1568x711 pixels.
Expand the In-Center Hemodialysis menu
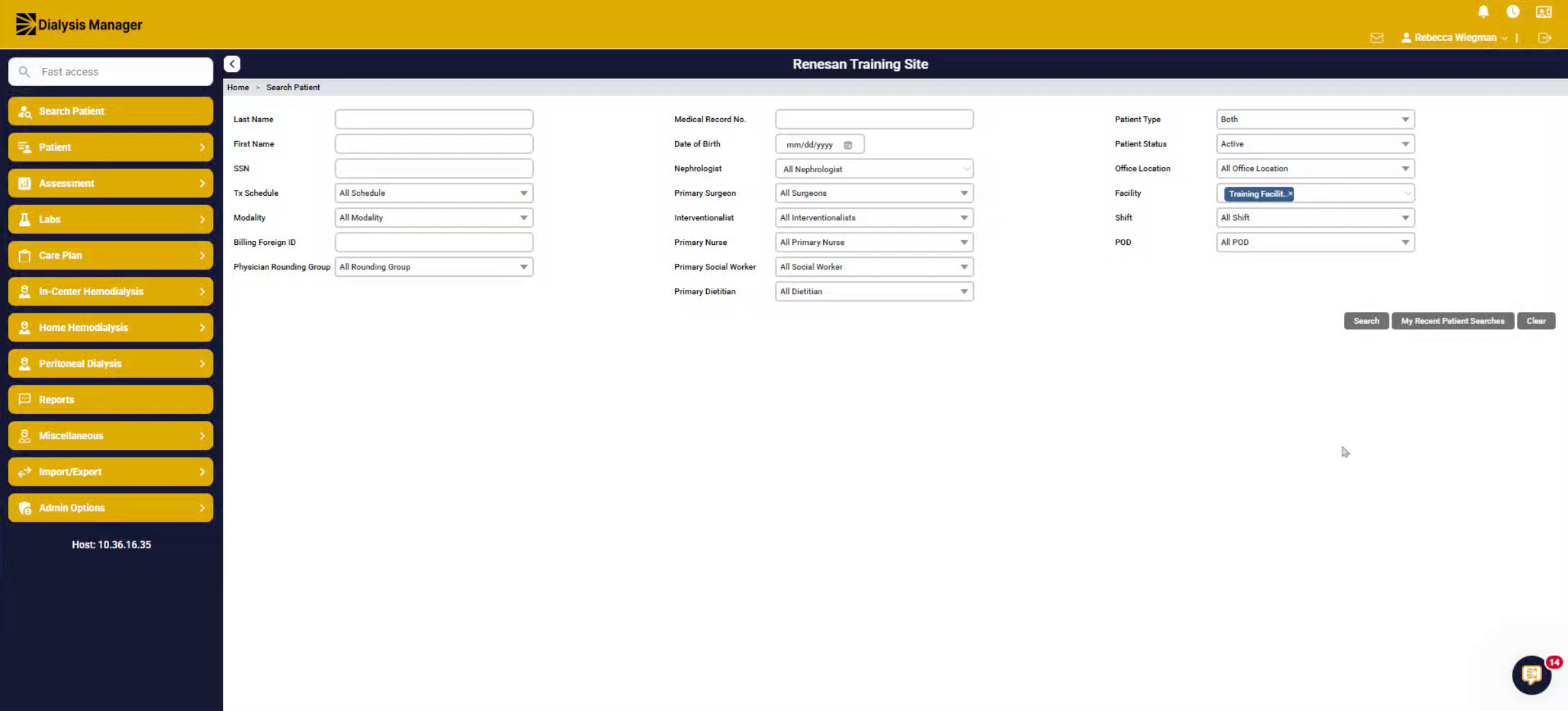pos(110,292)
